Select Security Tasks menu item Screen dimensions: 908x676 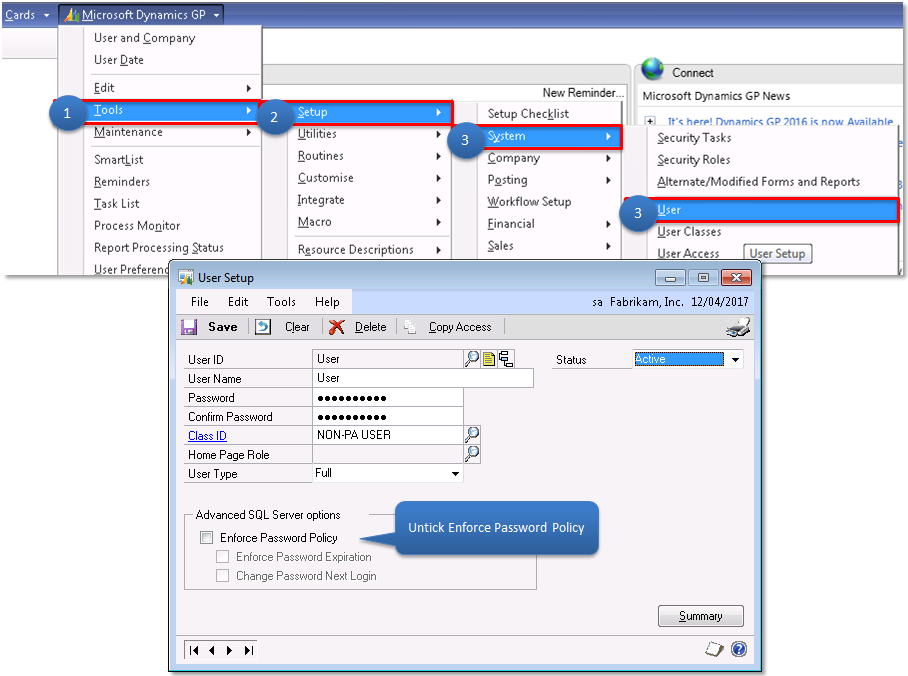point(694,138)
